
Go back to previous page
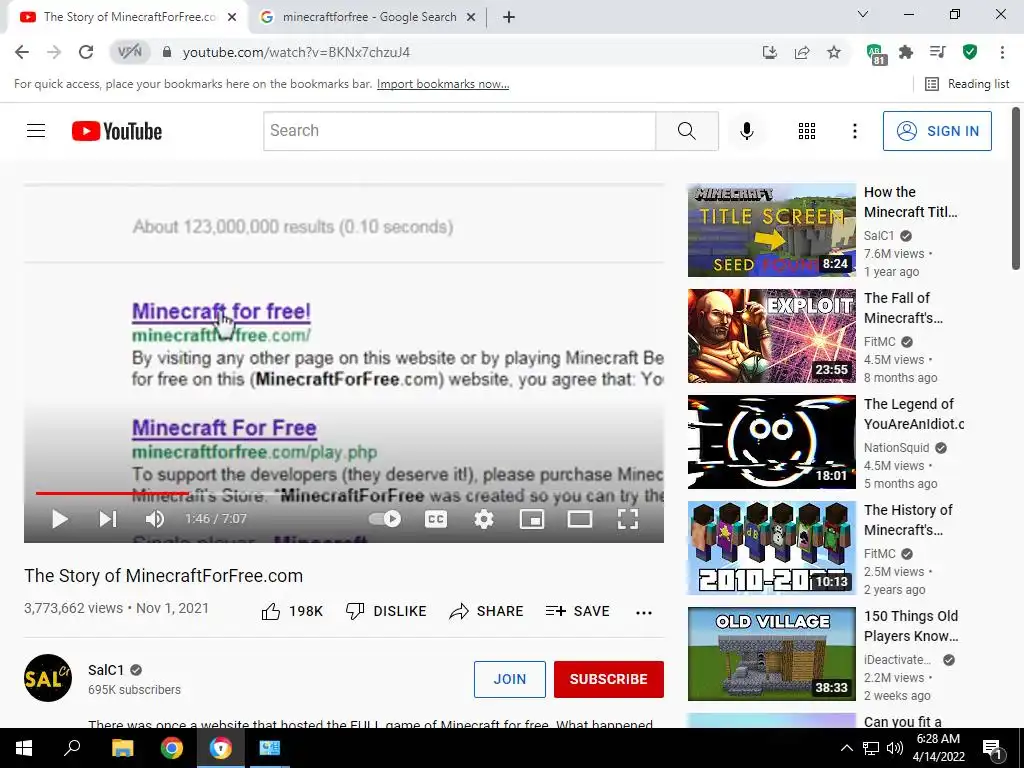[x=22, y=52]
